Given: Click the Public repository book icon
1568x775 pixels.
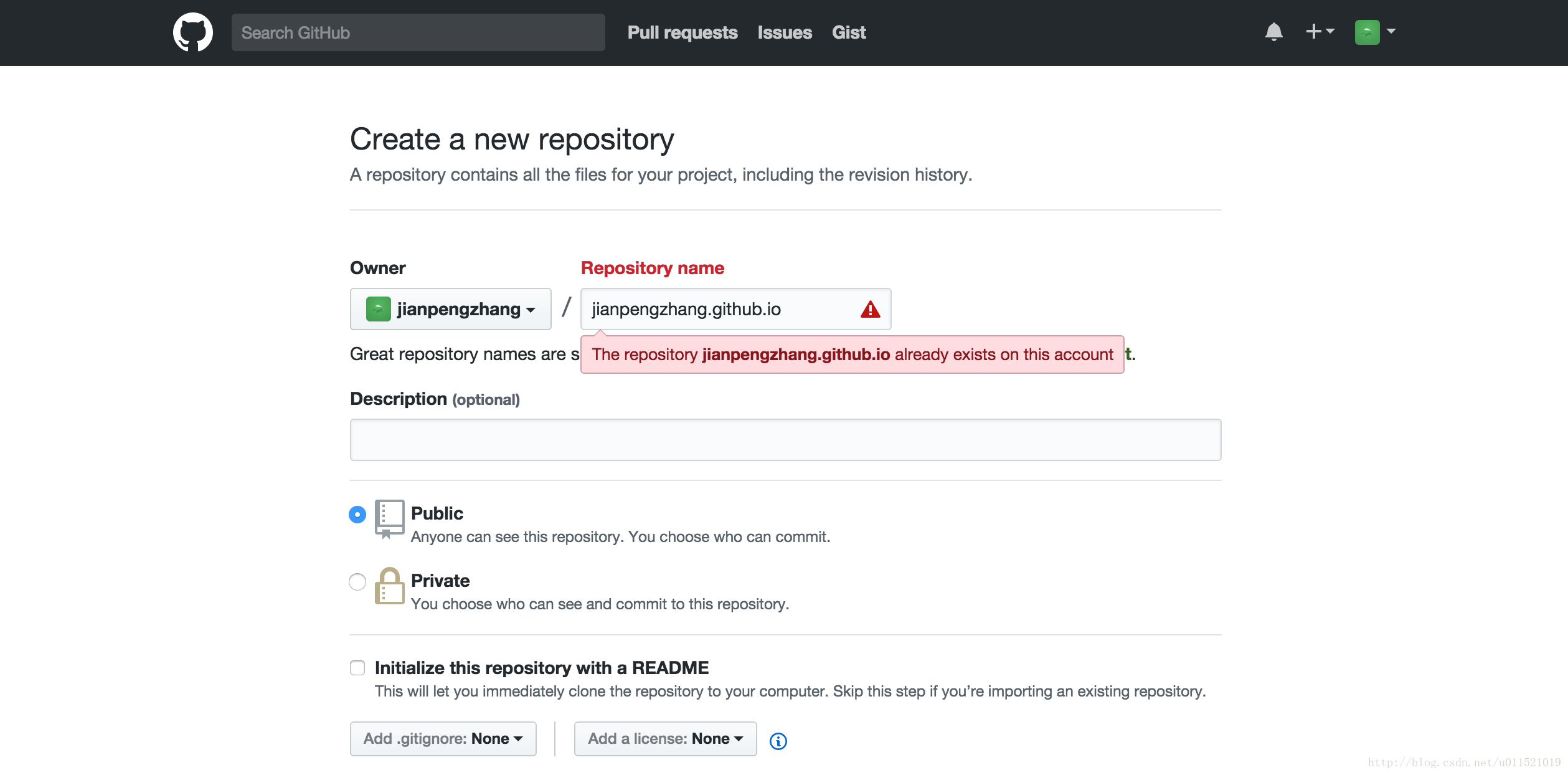Looking at the screenshot, I should click(390, 519).
